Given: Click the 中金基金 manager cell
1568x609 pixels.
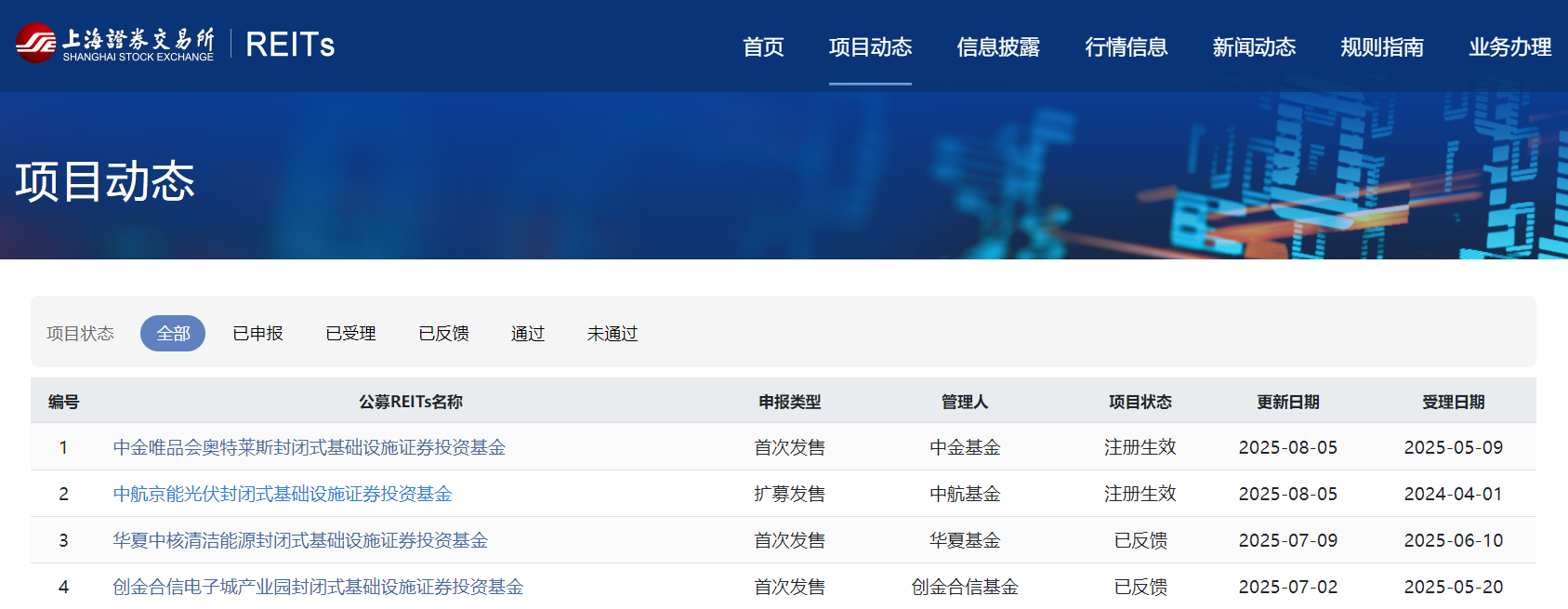Looking at the screenshot, I should pos(965,447).
